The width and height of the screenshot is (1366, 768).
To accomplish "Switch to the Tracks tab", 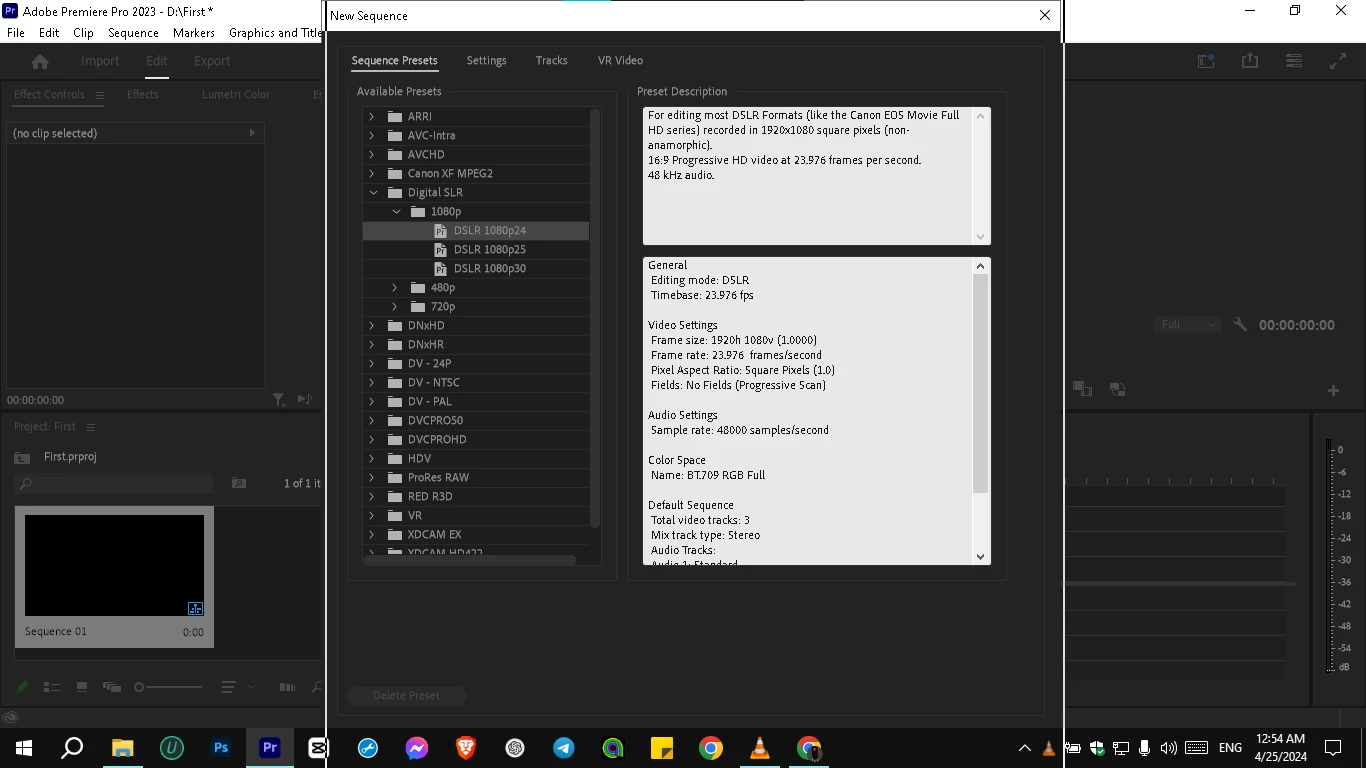I will click(551, 61).
